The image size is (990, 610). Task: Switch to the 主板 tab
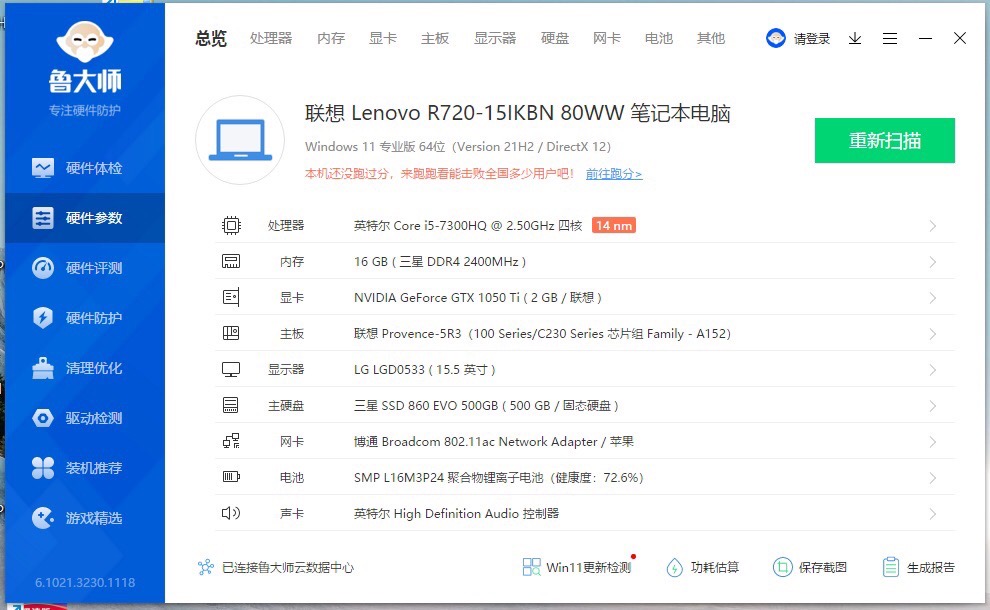[435, 39]
